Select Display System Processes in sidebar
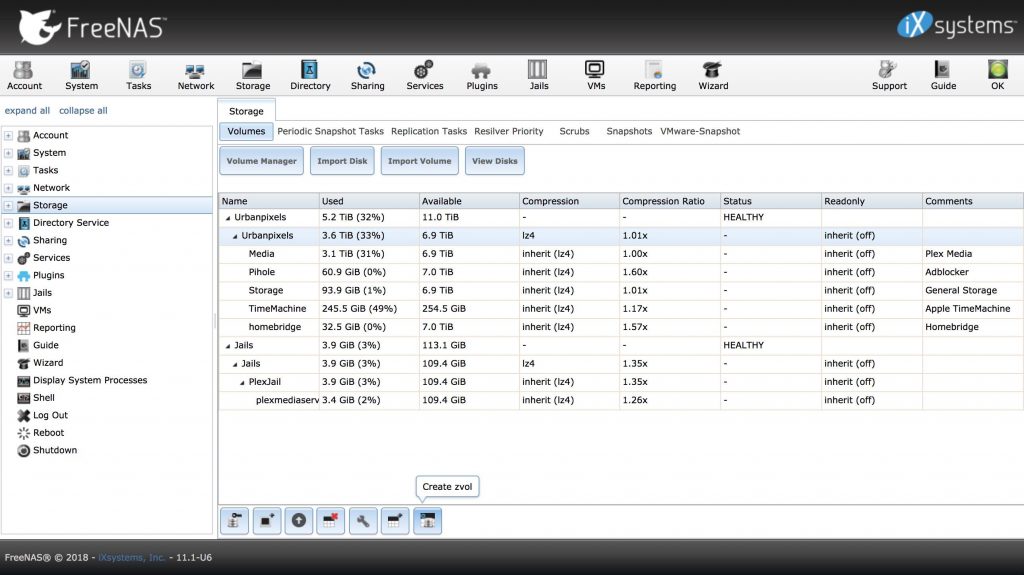The image size is (1024, 575). (90, 380)
